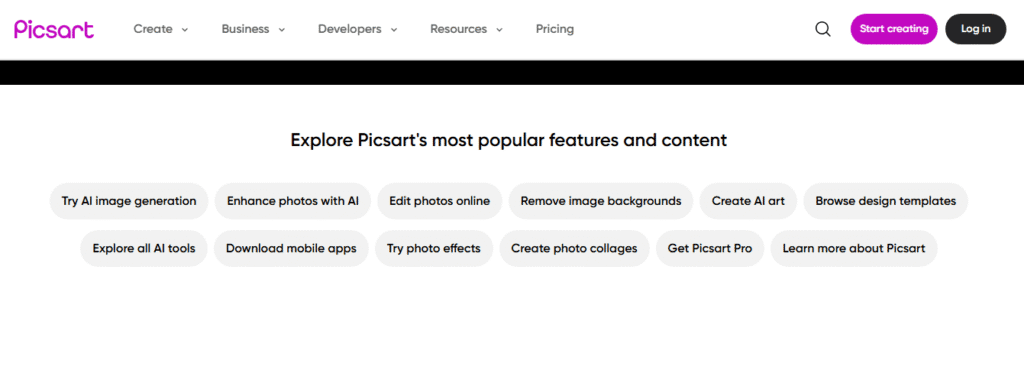Open the Create nav item
This screenshot has width=1024, height=367.
(x=153, y=29)
